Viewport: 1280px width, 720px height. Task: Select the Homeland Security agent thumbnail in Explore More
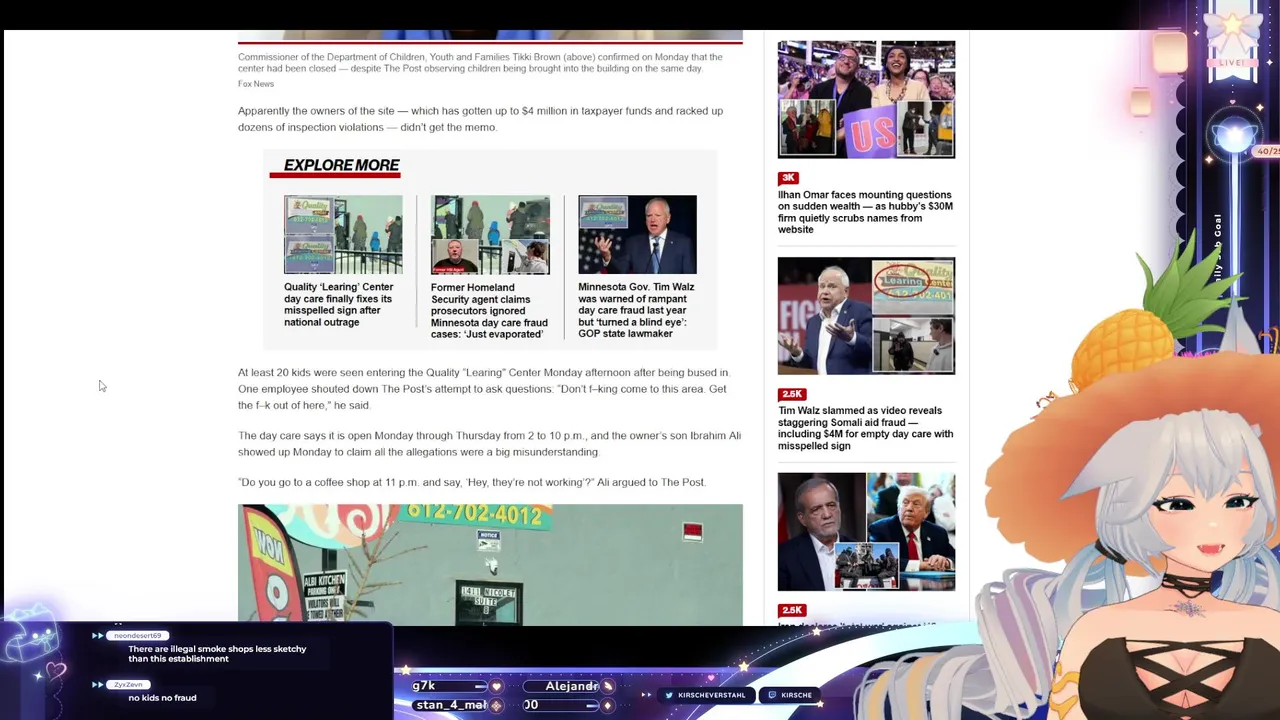tap(490, 234)
